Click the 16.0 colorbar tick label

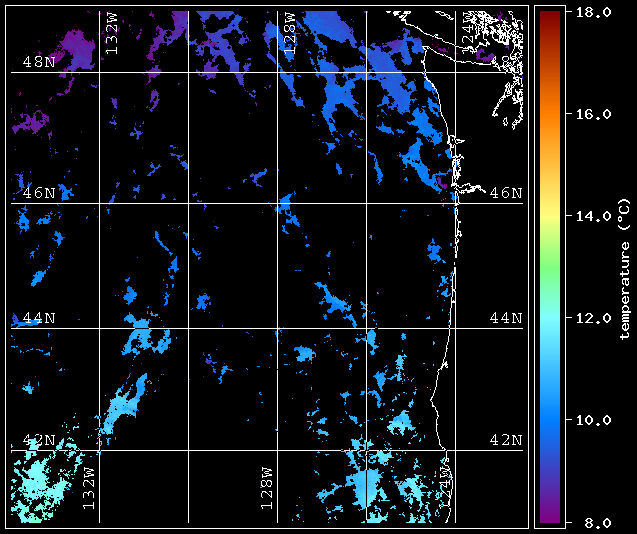(x=594, y=115)
